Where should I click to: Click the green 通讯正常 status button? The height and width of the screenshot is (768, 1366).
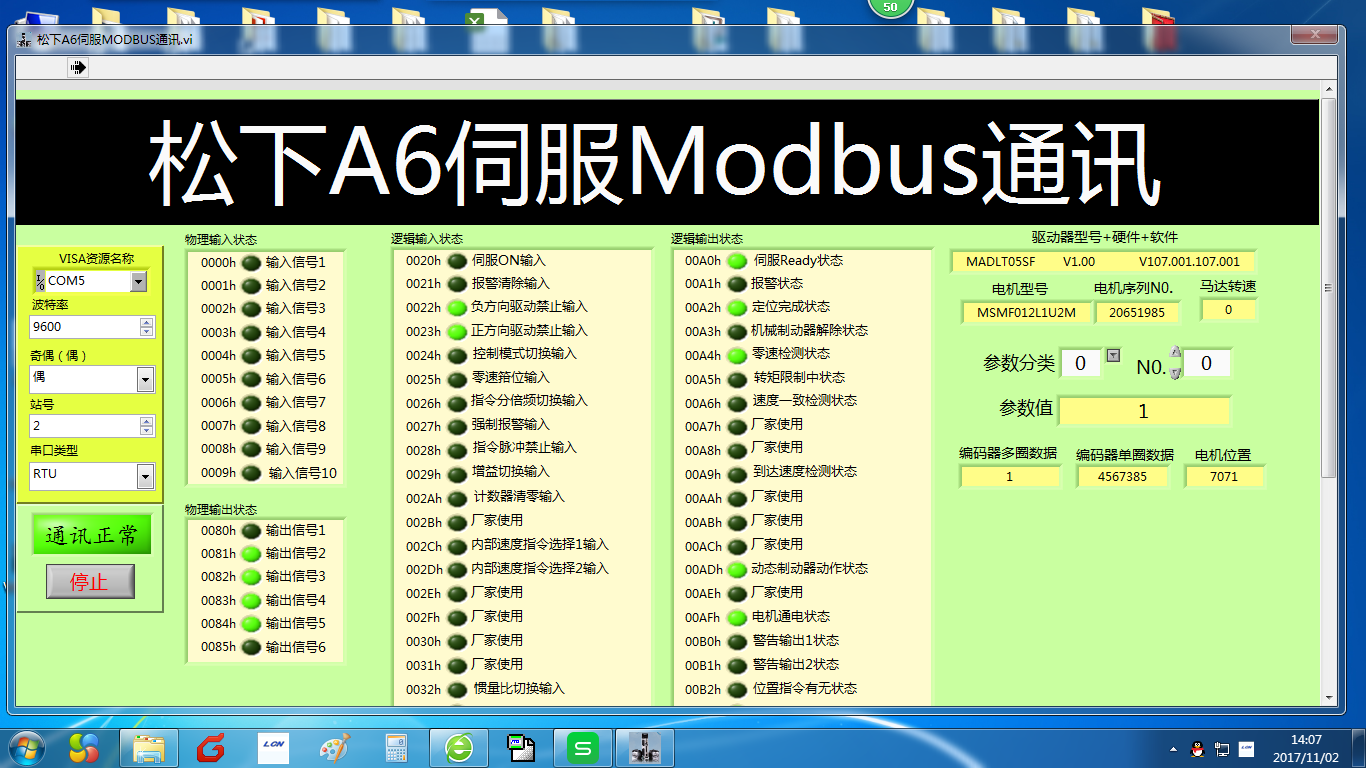coord(91,535)
